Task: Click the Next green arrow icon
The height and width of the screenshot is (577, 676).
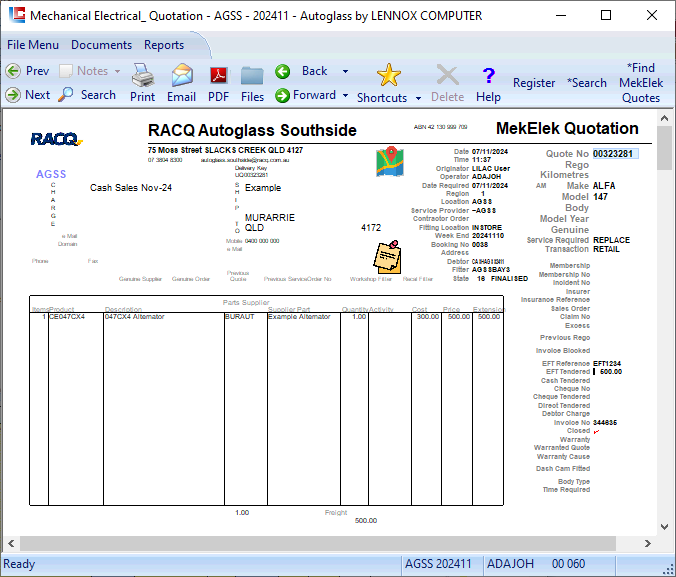Action: 13,95
